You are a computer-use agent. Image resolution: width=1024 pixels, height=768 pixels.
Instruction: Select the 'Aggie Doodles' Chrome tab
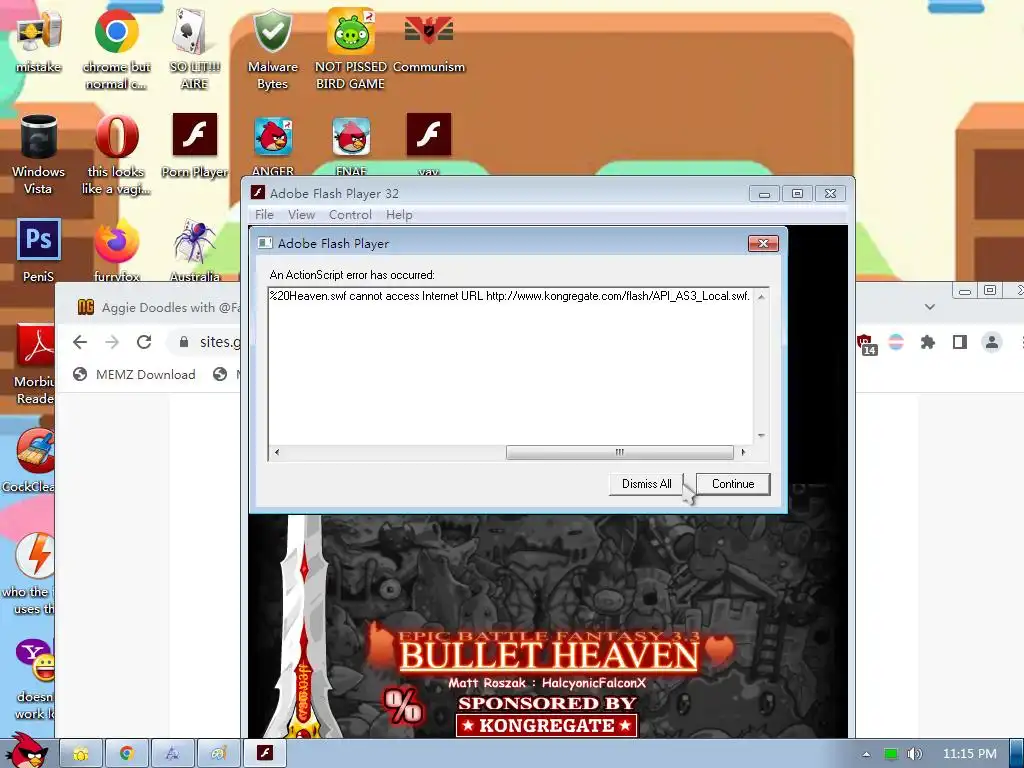point(157,307)
